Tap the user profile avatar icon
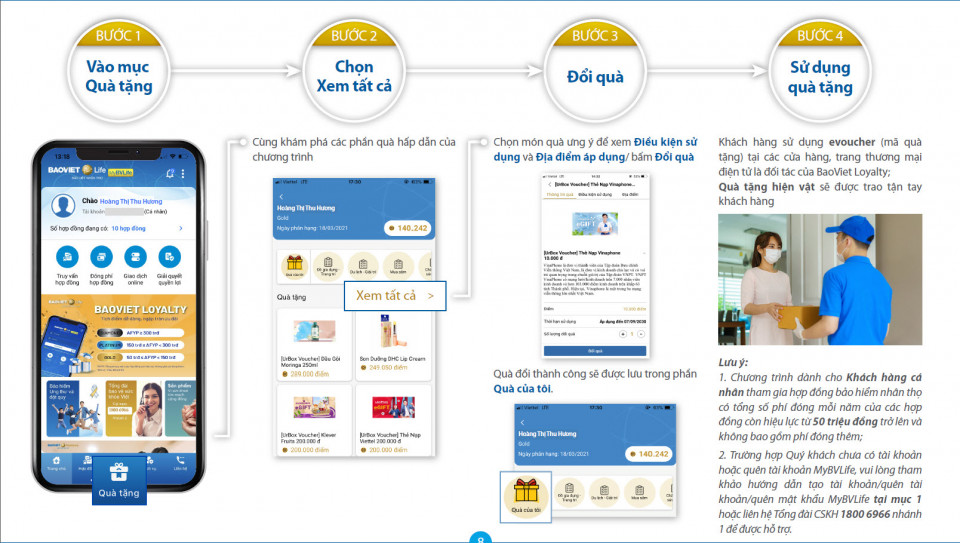 (63, 206)
